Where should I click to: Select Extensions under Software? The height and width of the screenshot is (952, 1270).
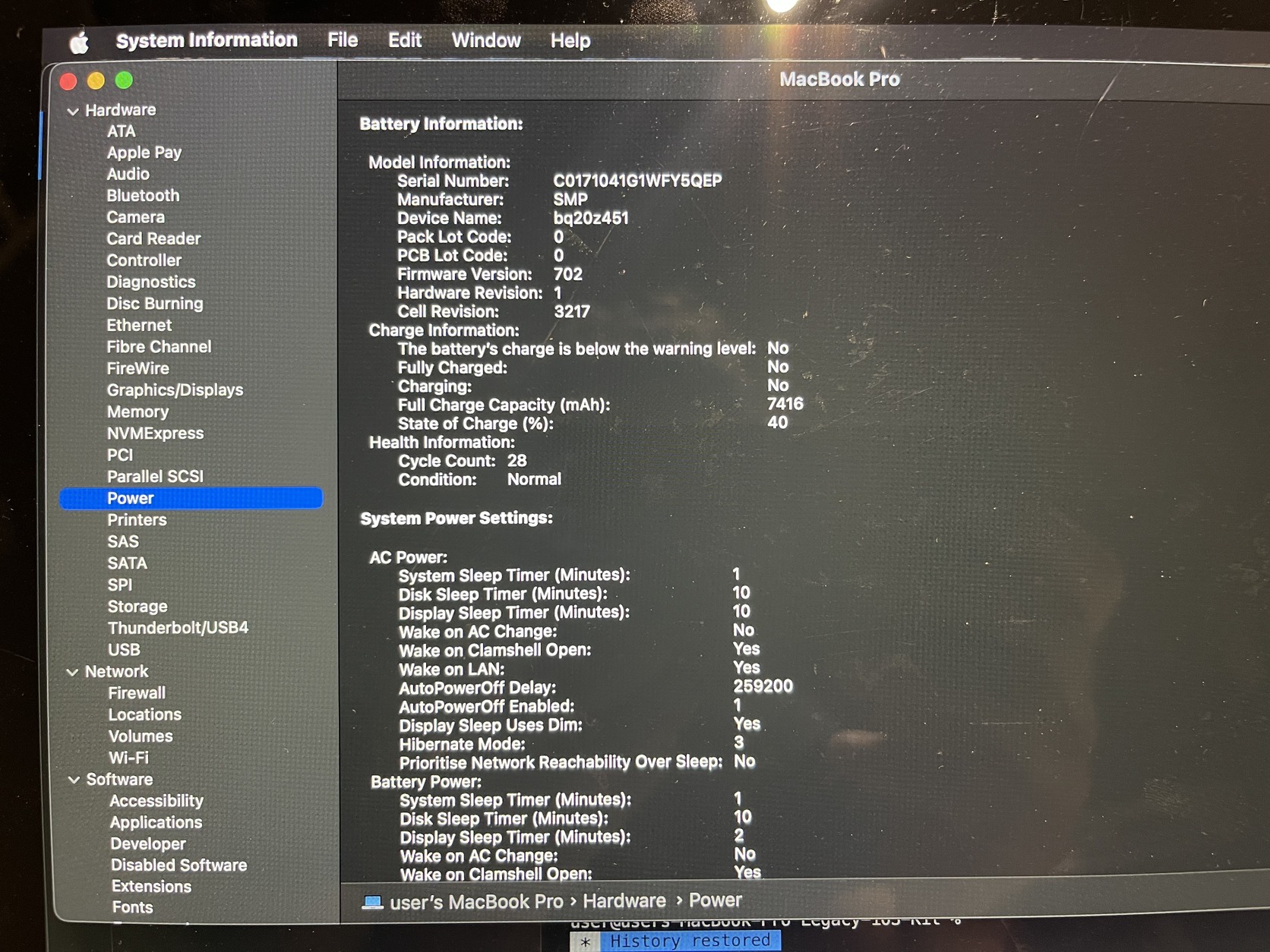(152, 887)
